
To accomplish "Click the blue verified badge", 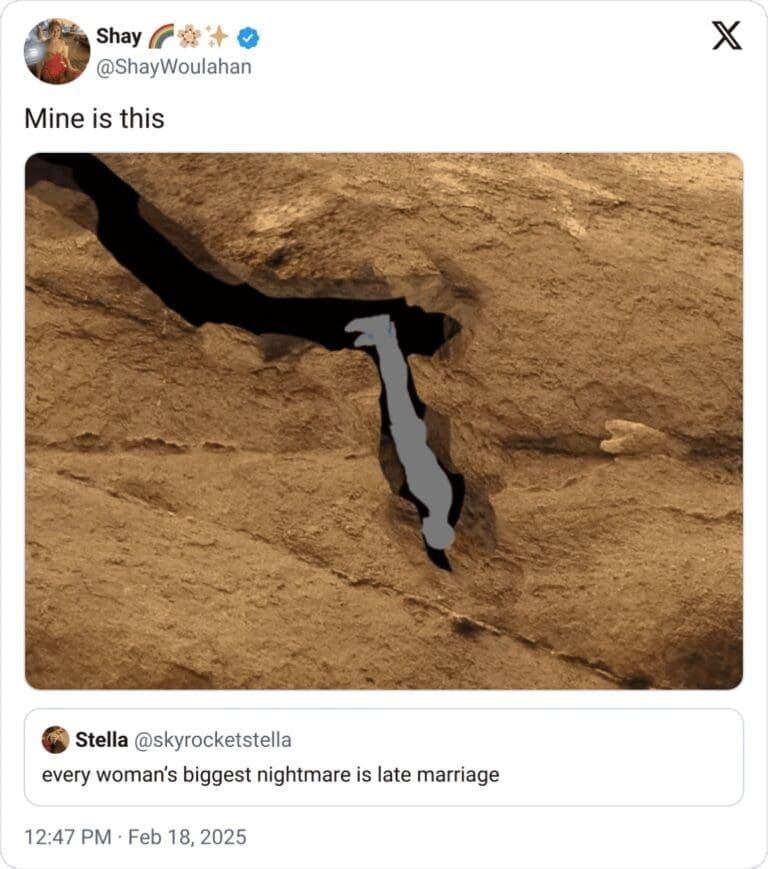I will (x=248, y=37).
